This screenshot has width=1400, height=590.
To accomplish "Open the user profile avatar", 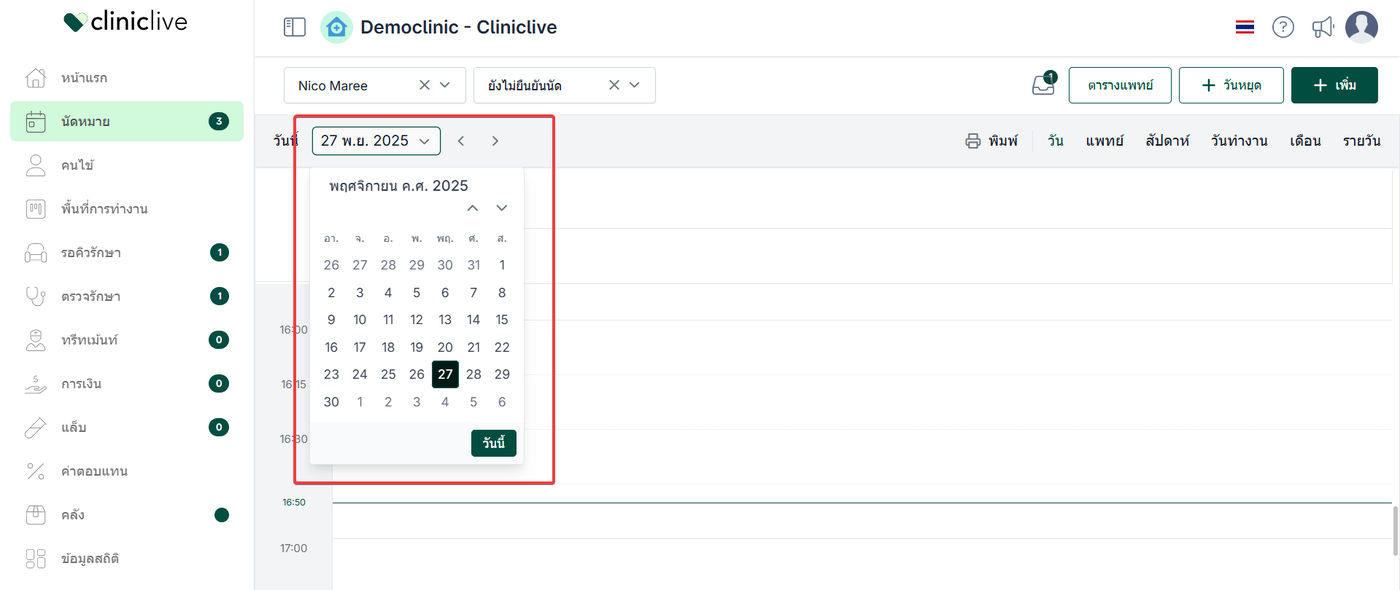I will (1361, 27).
